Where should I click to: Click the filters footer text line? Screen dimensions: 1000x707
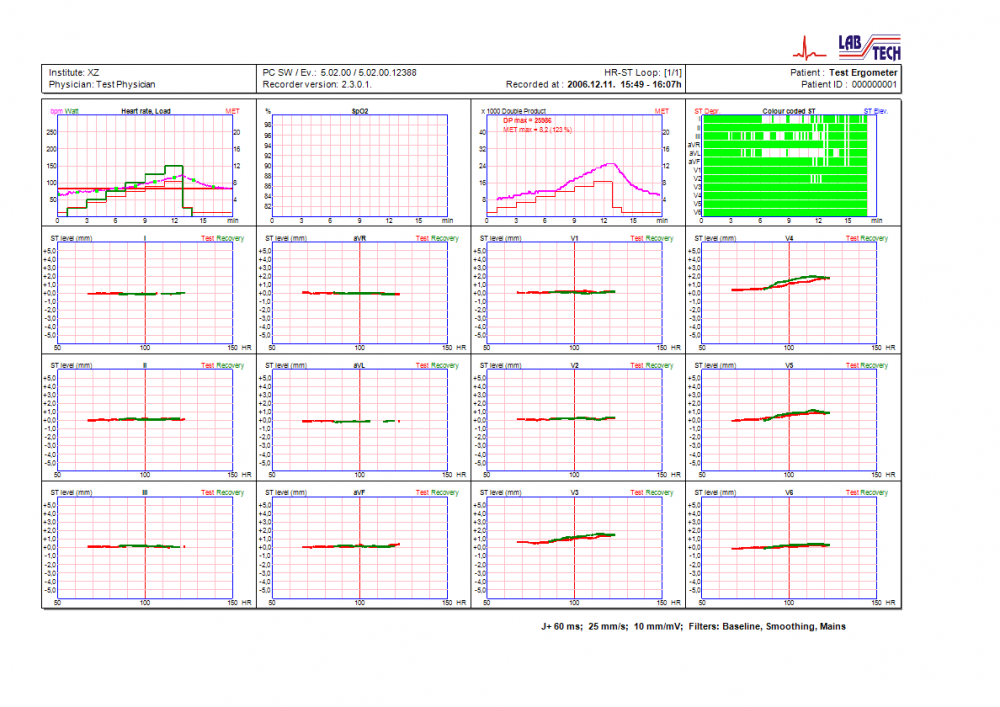693,626
